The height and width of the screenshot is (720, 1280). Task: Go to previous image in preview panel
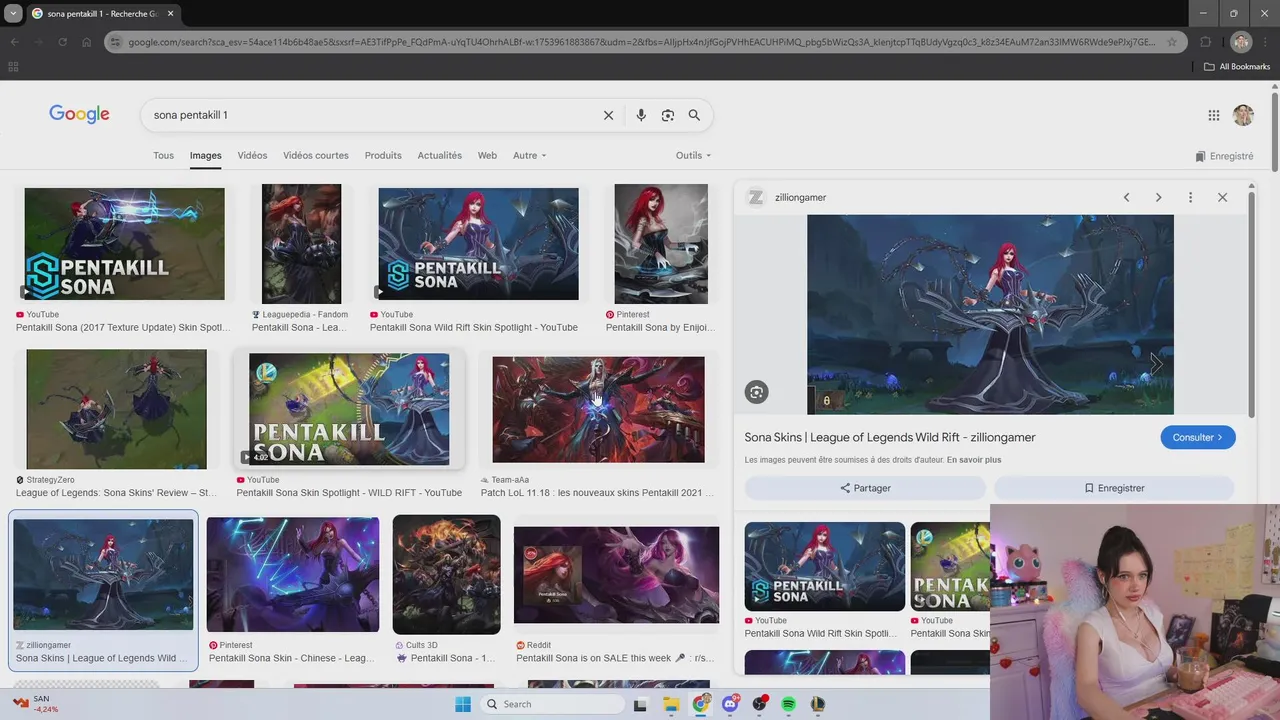(x=1126, y=197)
